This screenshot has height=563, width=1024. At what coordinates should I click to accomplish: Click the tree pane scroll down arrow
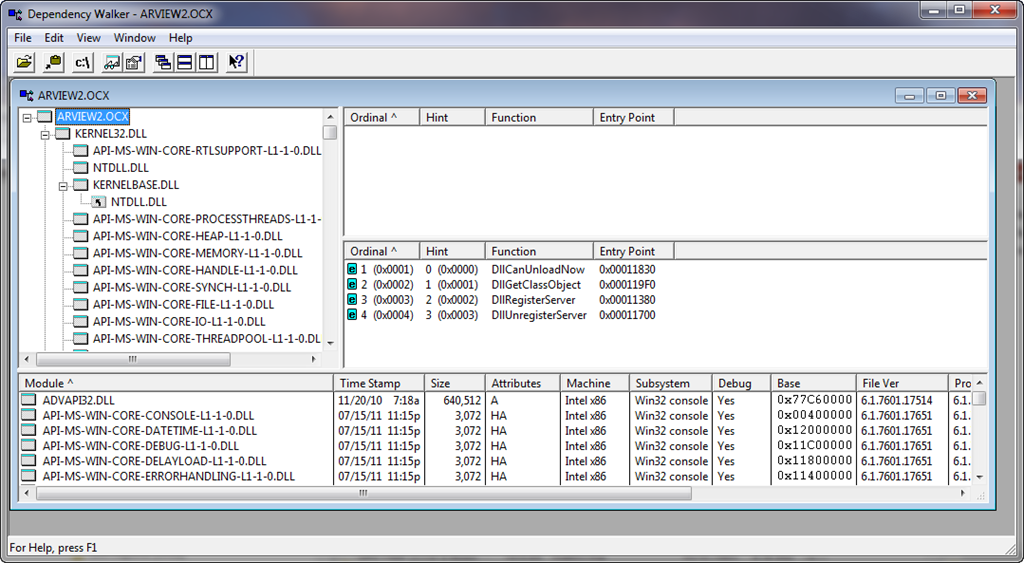coord(330,344)
